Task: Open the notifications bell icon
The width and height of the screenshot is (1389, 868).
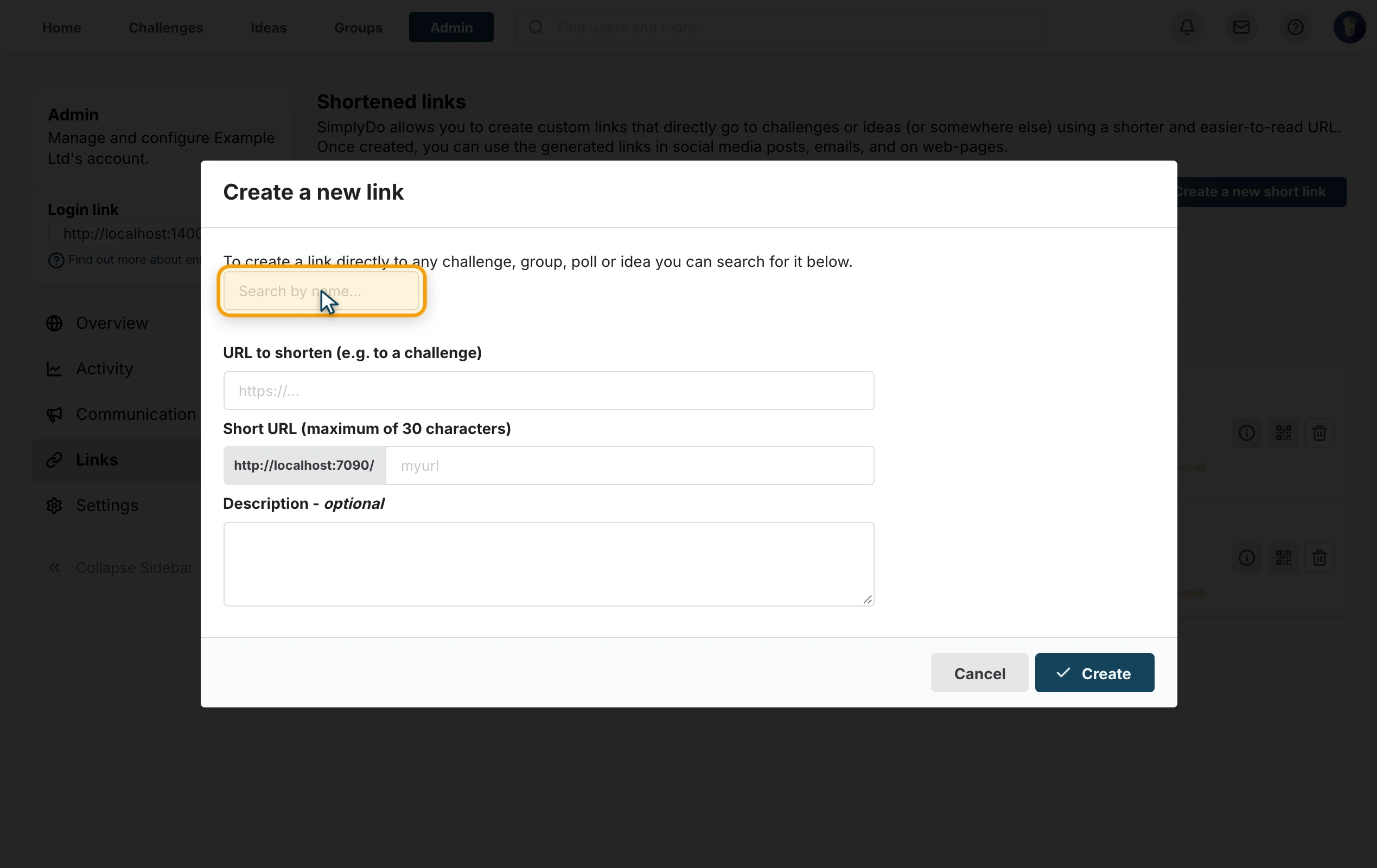Action: point(1187,27)
